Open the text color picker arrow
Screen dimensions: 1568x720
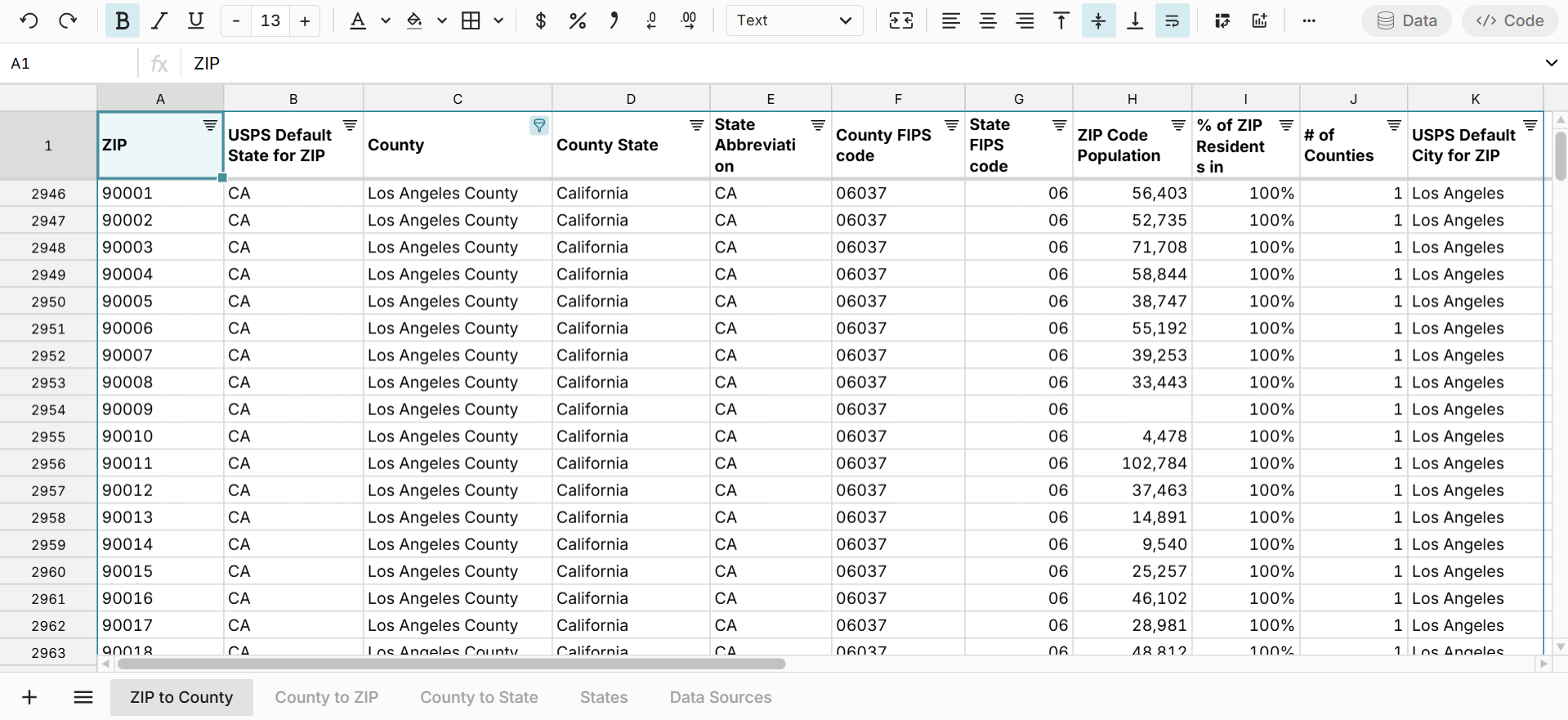click(x=386, y=20)
